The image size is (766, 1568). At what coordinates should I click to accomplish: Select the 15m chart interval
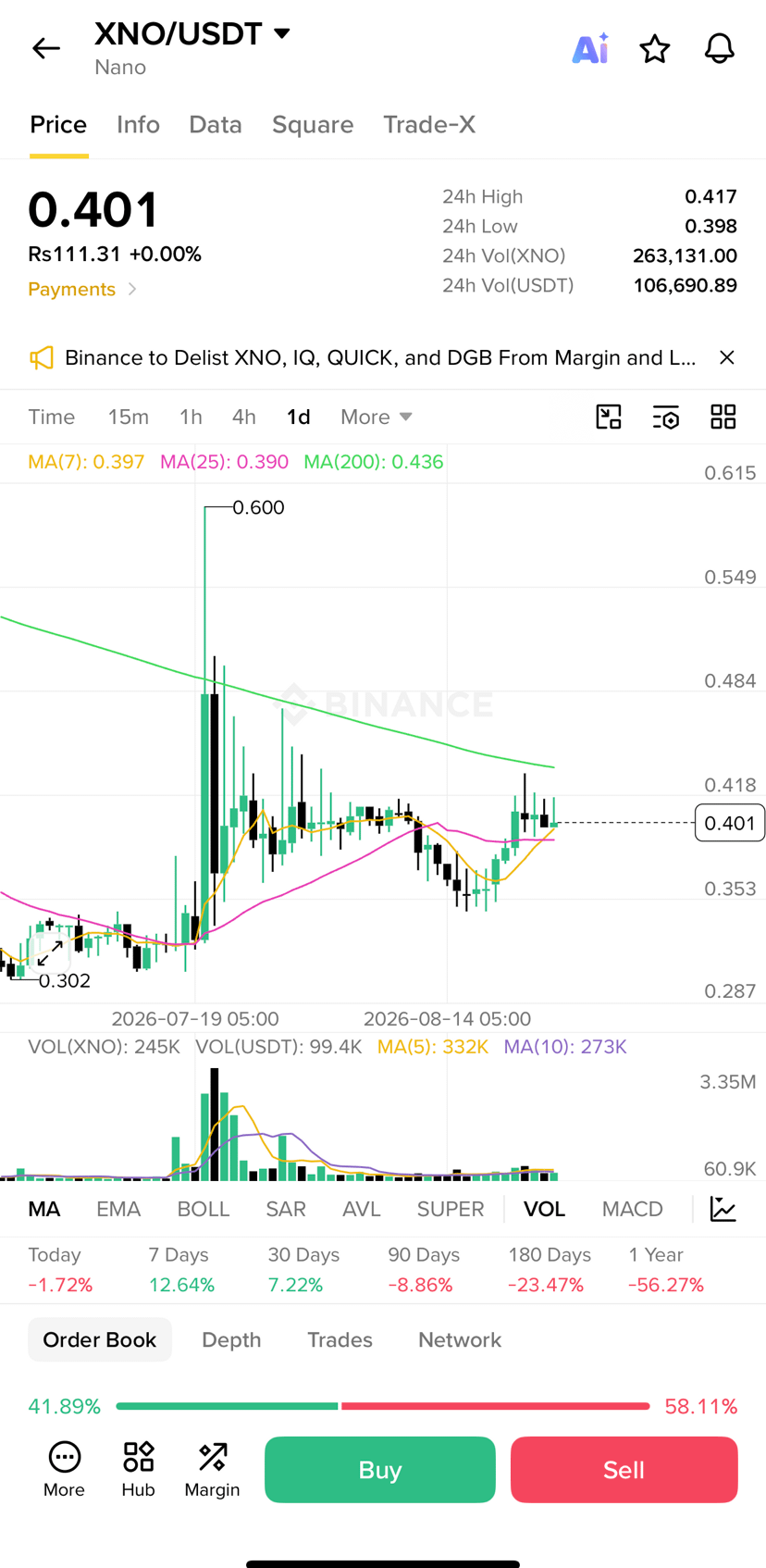pyautogui.click(x=129, y=417)
